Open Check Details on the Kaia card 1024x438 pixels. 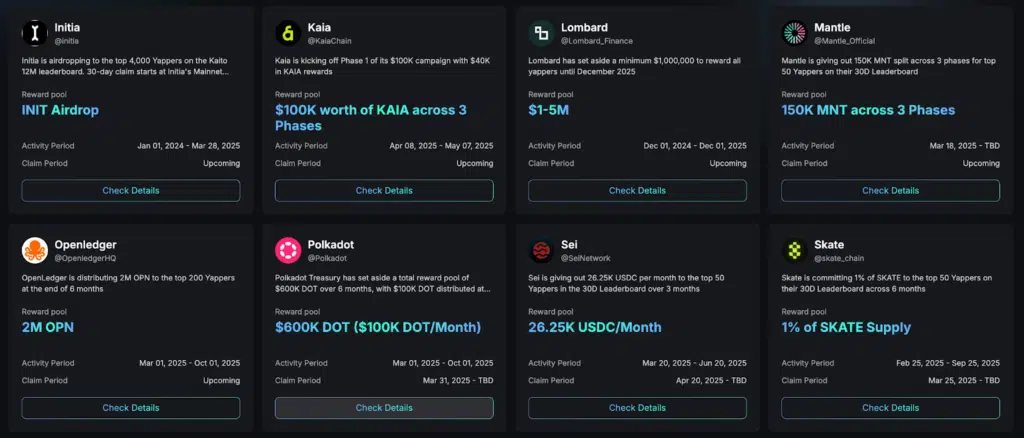pos(384,190)
